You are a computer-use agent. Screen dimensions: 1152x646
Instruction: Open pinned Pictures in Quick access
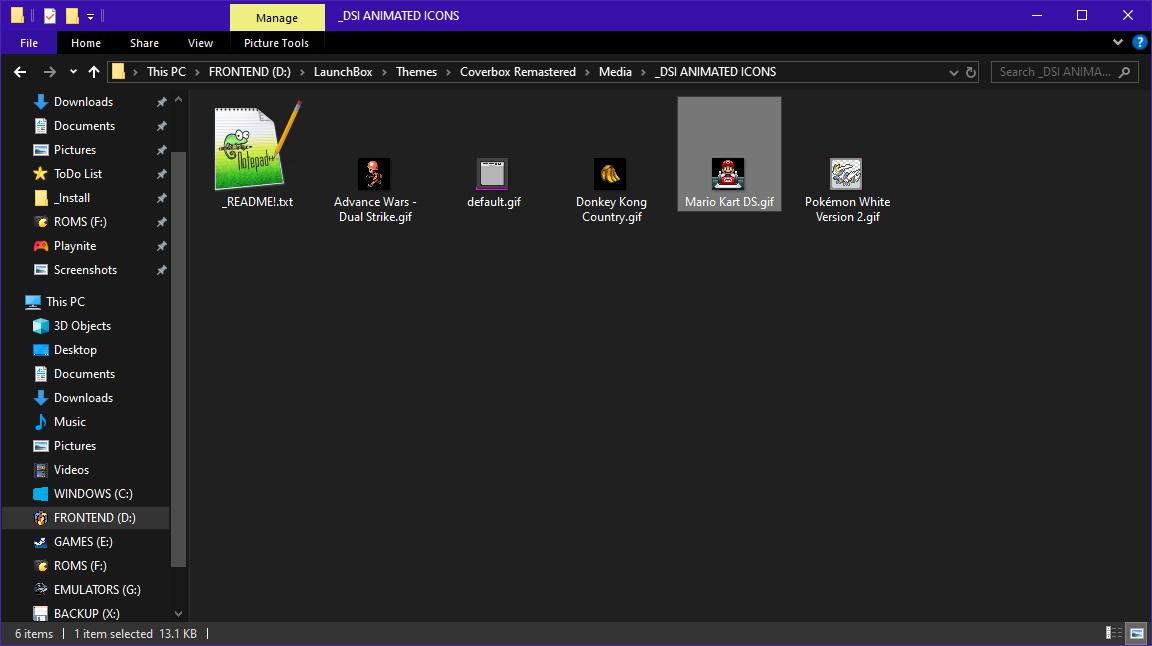75,150
